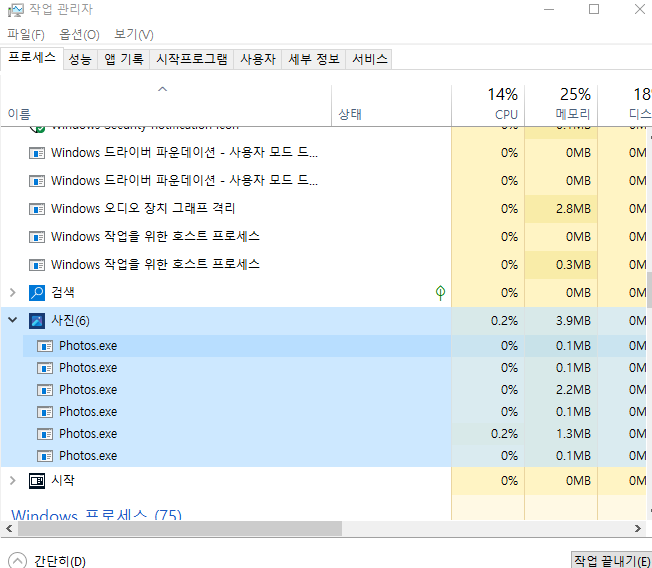Click icon of Windows 오디오 장치 그래프 격리
The width and height of the screenshot is (652, 568).
coord(37,209)
